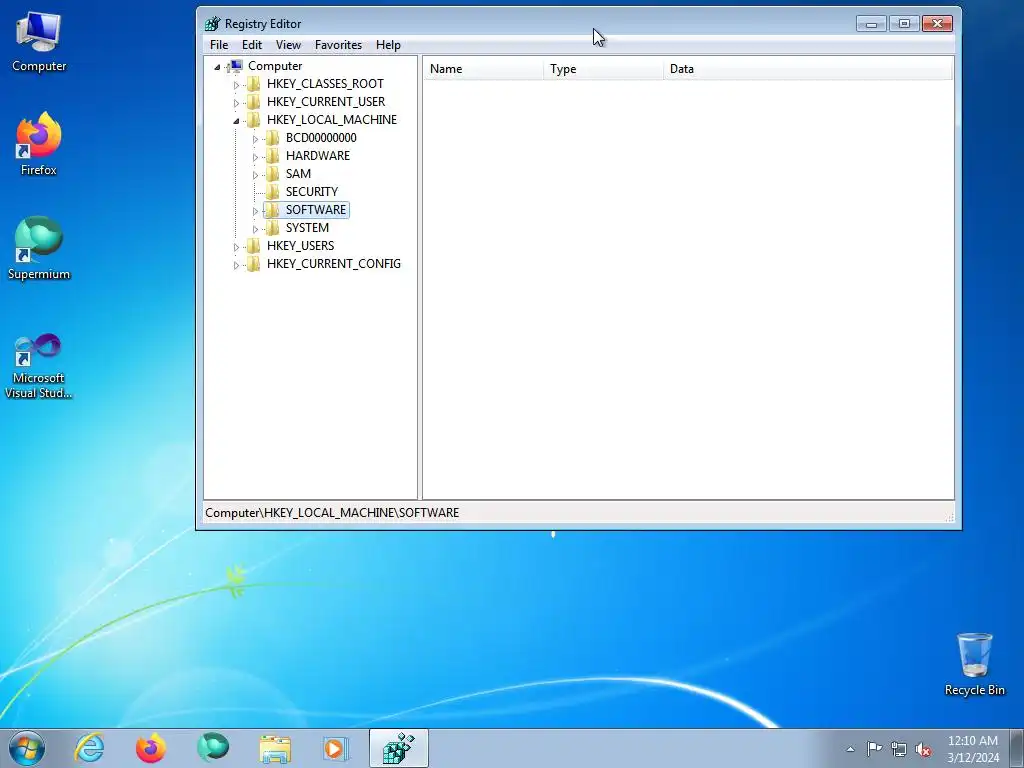Open the muted volume tray icon
This screenshot has height=768, width=1024.
[x=923, y=749]
